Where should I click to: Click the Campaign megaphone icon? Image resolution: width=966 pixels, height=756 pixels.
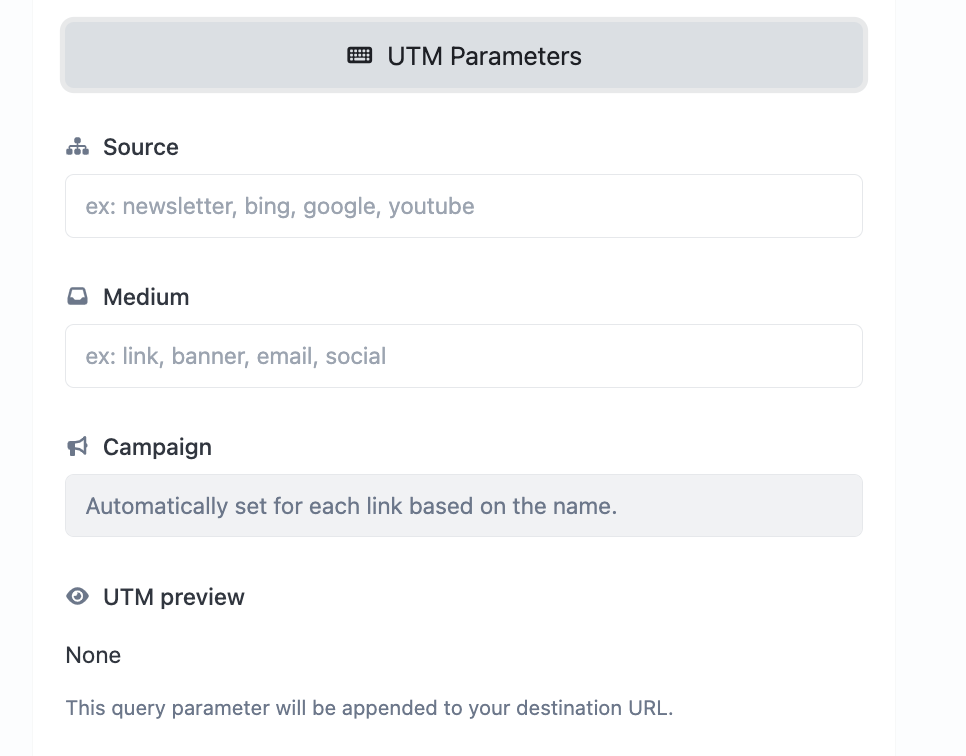tap(78, 447)
